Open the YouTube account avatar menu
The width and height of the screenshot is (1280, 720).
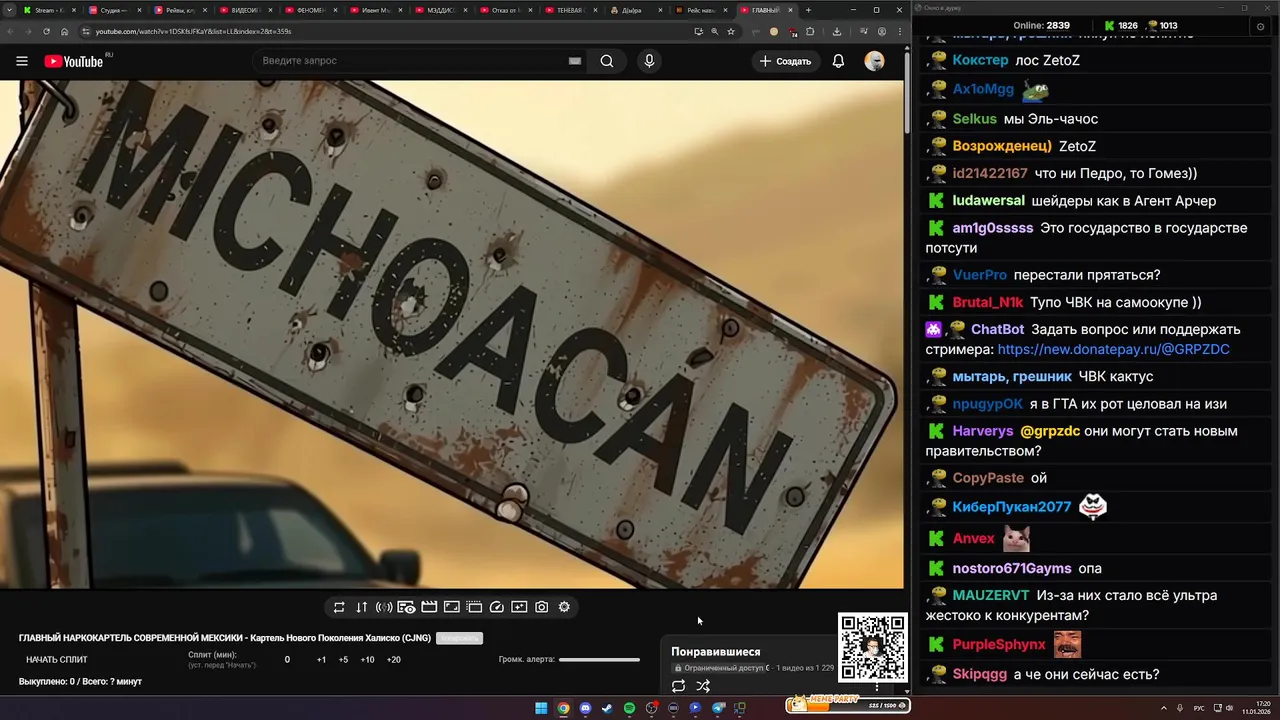coord(874,61)
